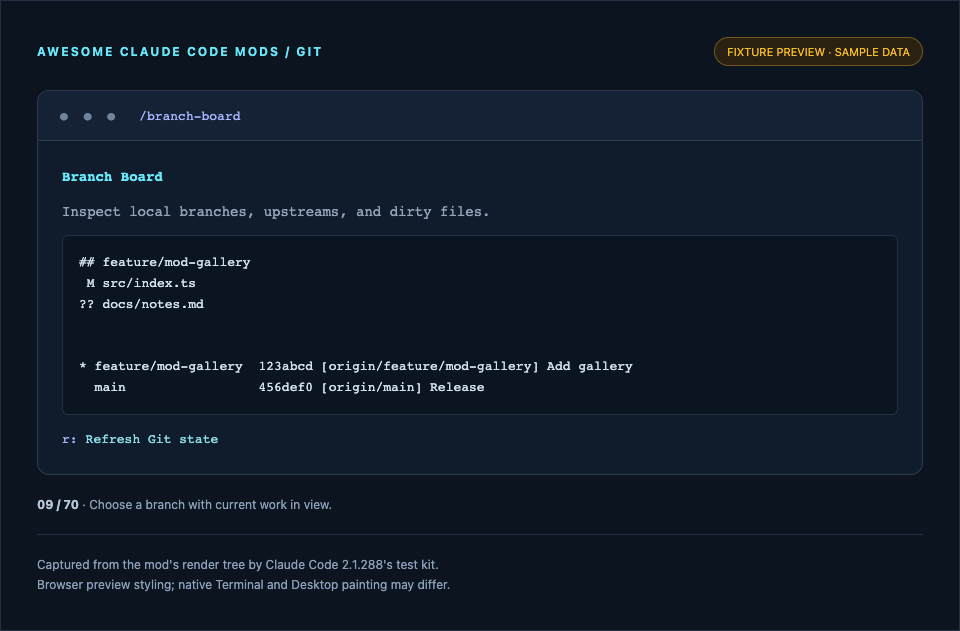The height and width of the screenshot is (631, 960).
Task: Click the 09 / 70 slide counter
Action: pyautogui.click(x=58, y=505)
